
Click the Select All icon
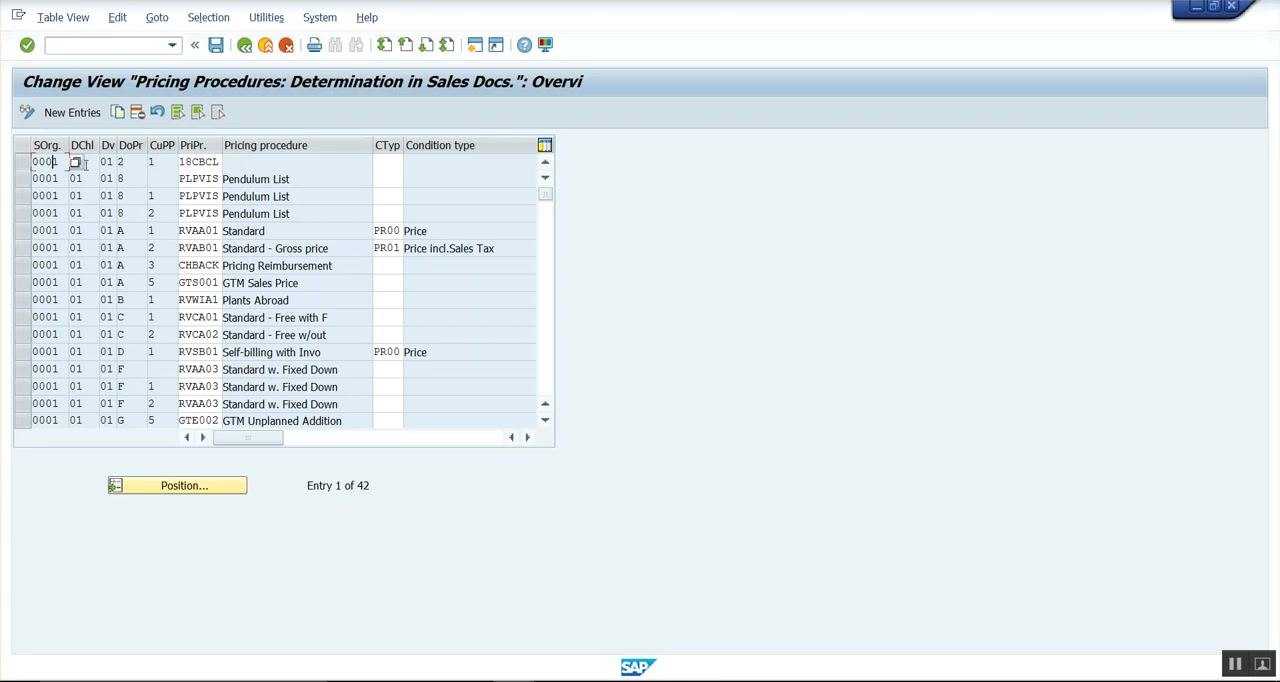click(x=178, y=112)
